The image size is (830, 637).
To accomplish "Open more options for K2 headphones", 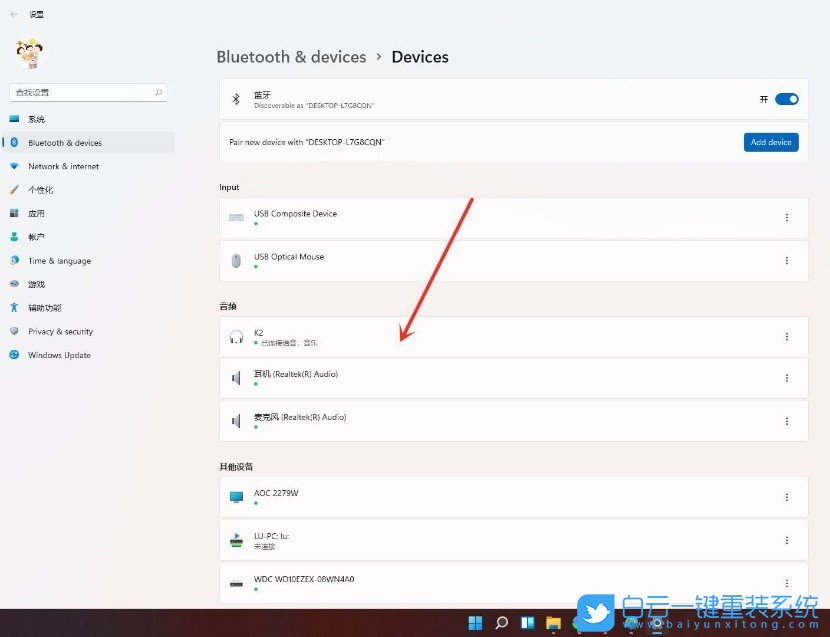I will (x=786, y=337).
